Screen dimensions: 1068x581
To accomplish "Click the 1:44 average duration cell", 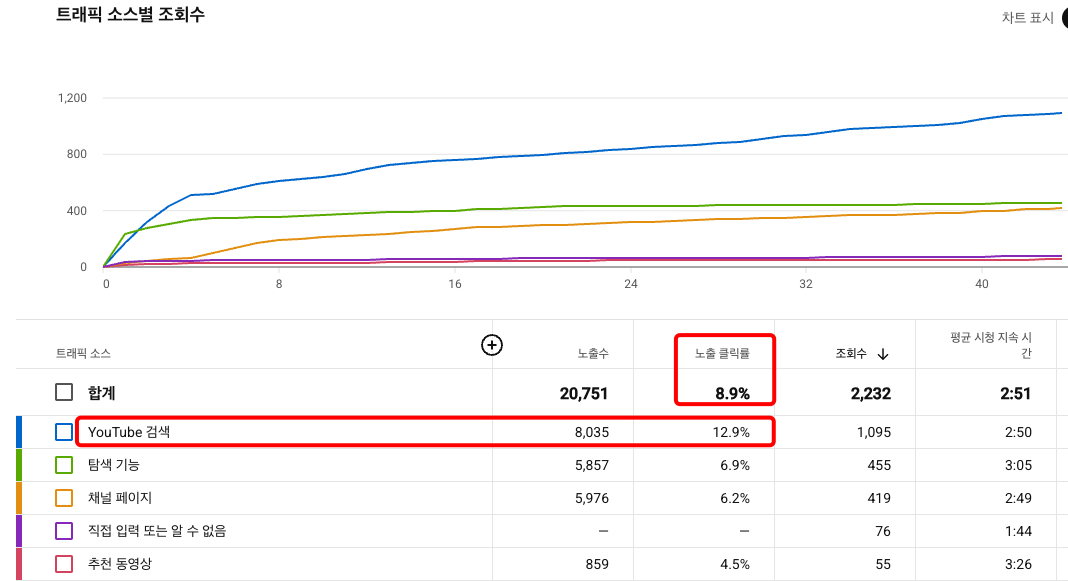I will tap(1018, 531).
